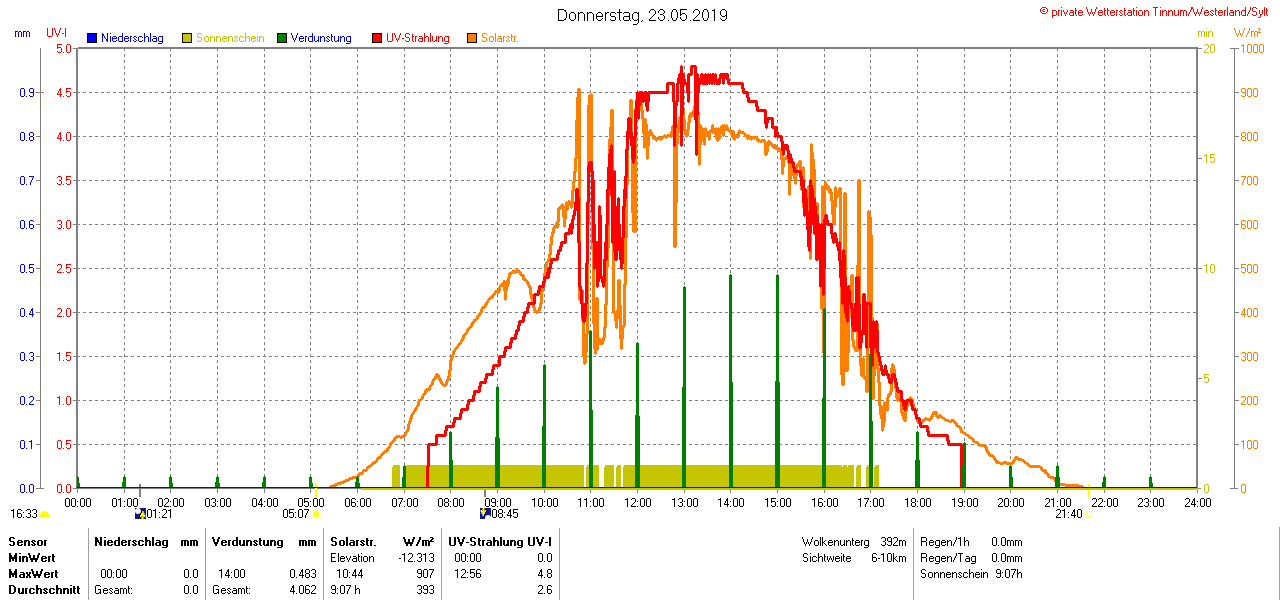Image resolution: width=1280 pixels, height=600 pixels.
Task: Click the 12:00 time axis label
Action: [x=638, y=502]
